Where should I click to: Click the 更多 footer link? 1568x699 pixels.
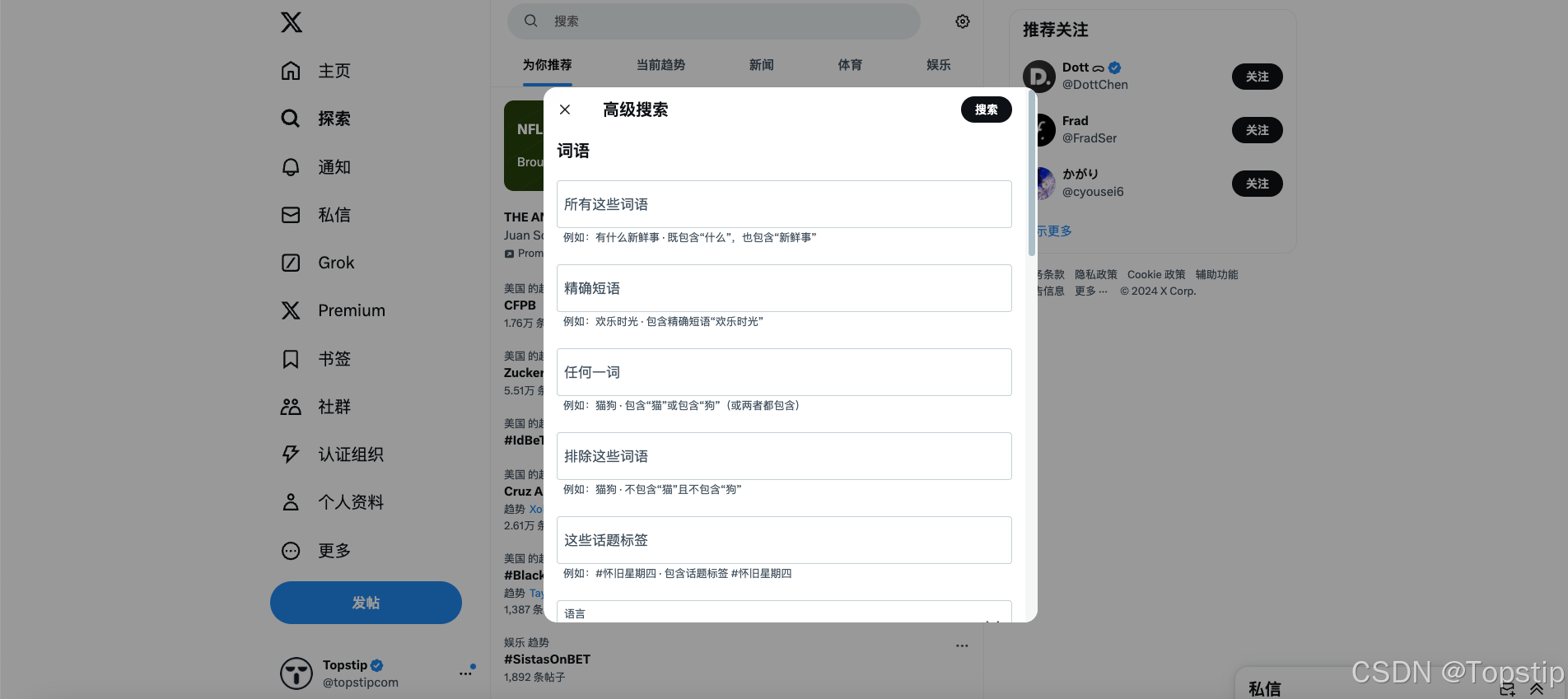[x=1091, y=291]
